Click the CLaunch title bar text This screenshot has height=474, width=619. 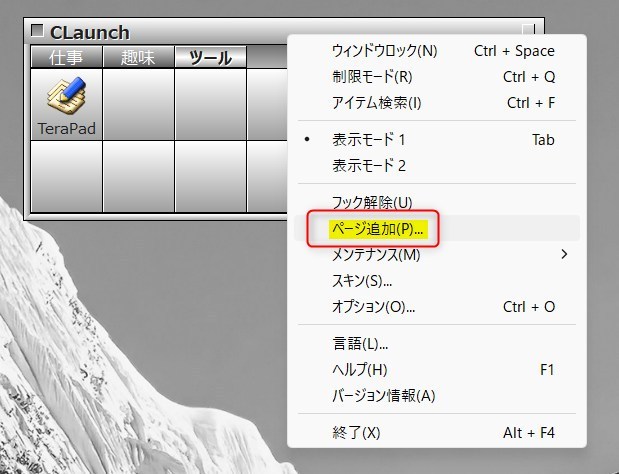point(90,32)
